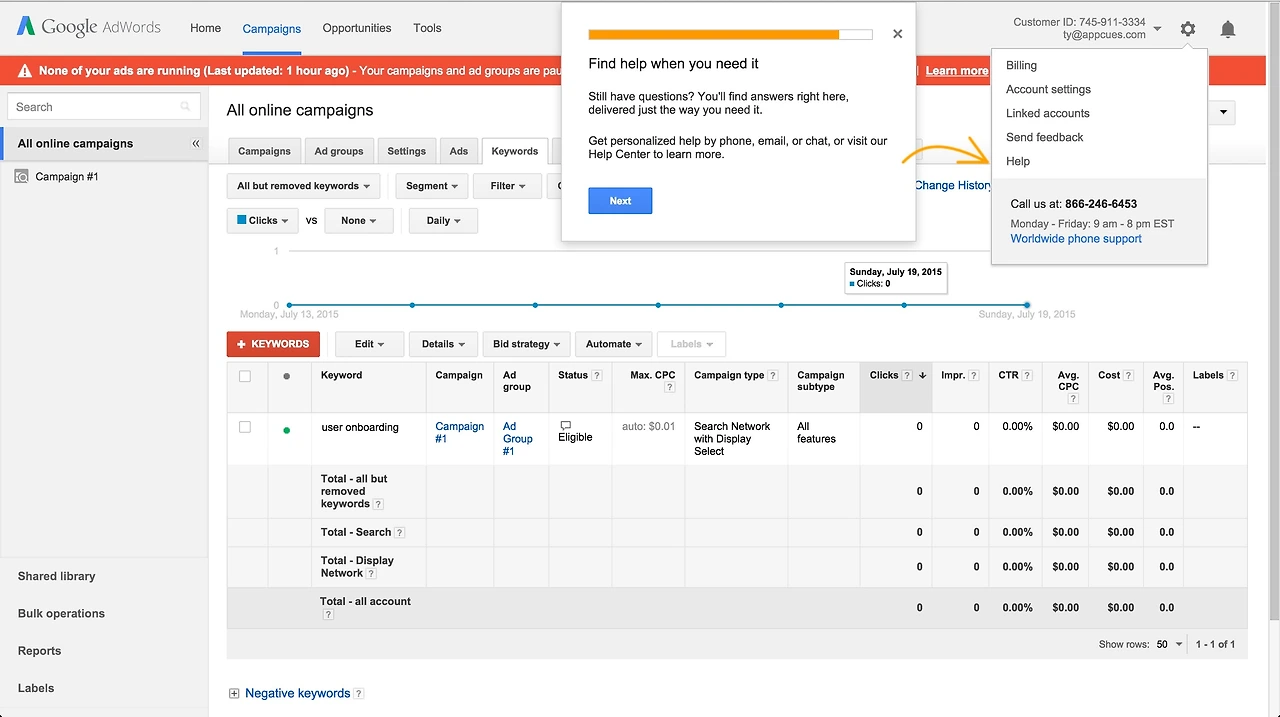
Task: Select Account settings from the gear menu
Action: point(1048,89)
